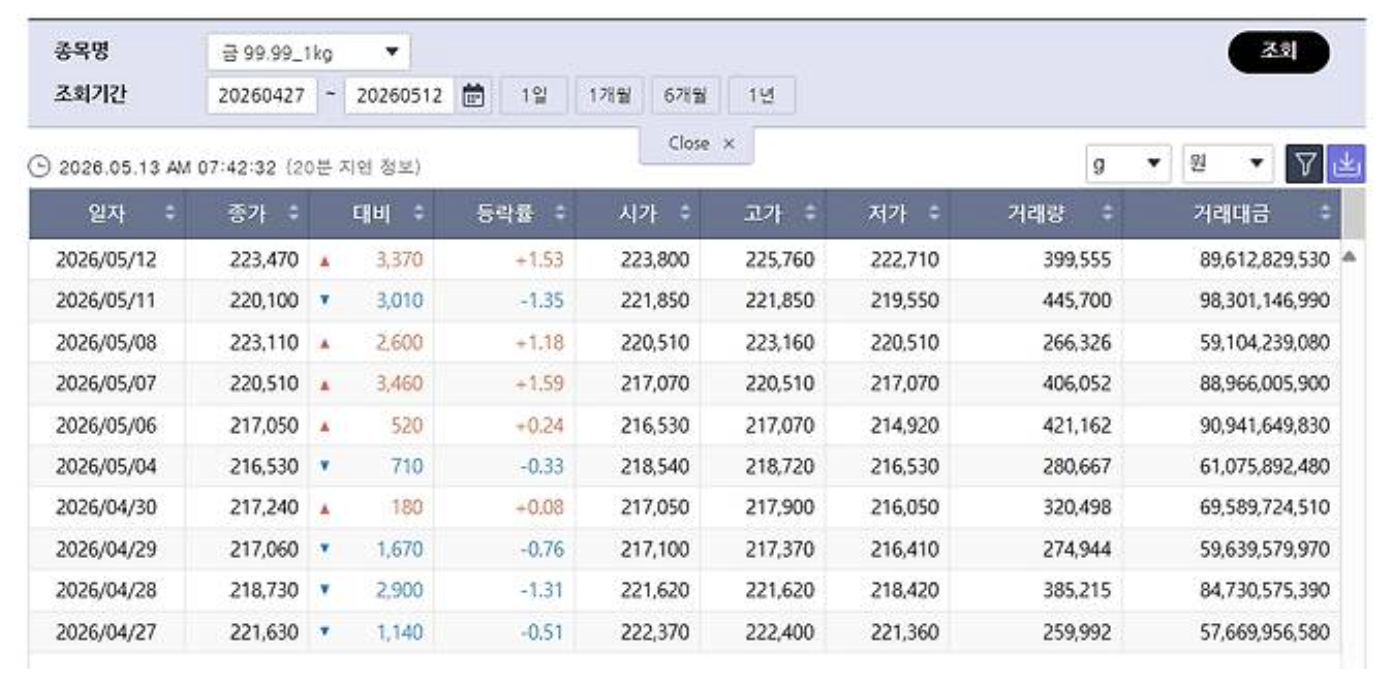
Task: Sort by the 저가 column header
Action: tap(888, 214)
